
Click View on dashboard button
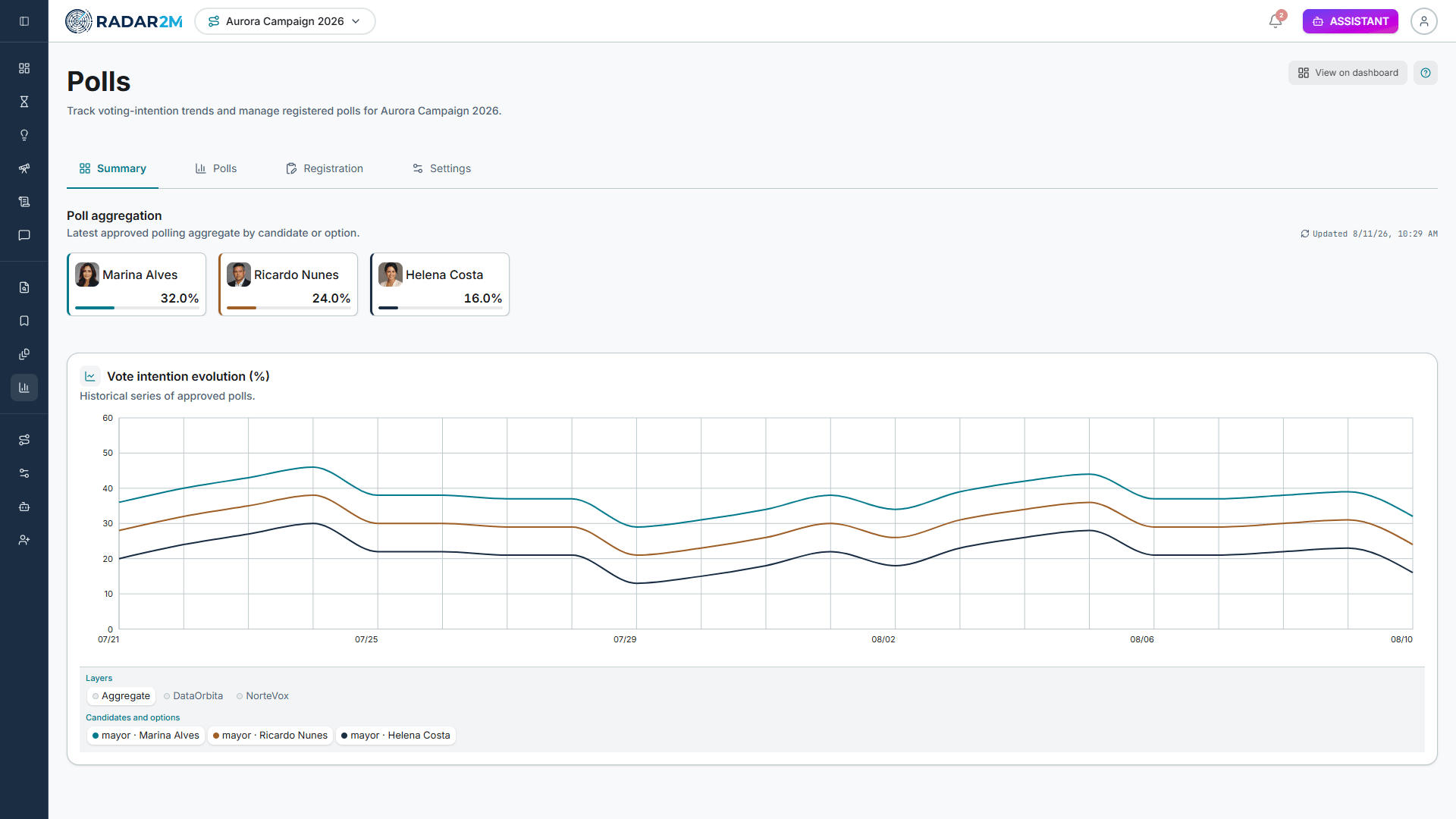click(x=1348, y=73)
